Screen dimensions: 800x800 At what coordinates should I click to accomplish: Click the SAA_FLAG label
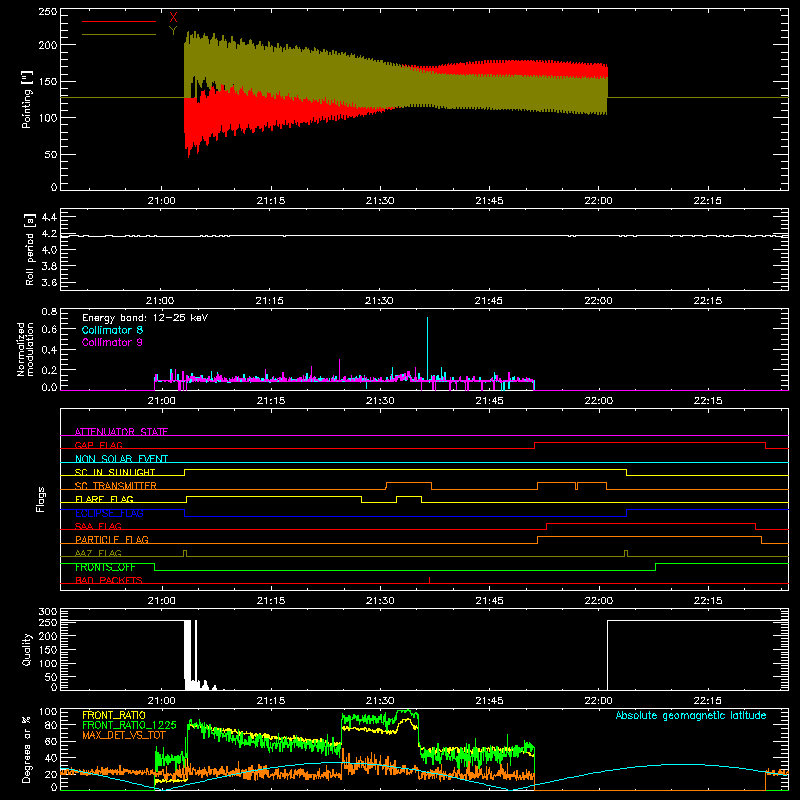tap(98, 526)
